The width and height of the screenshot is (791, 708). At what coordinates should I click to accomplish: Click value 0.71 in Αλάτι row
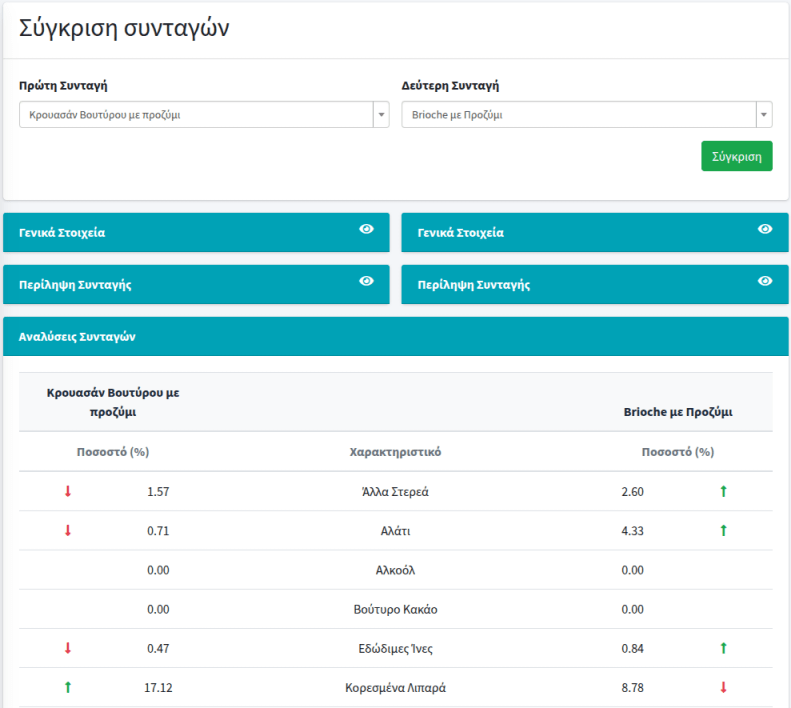[158, 531]
